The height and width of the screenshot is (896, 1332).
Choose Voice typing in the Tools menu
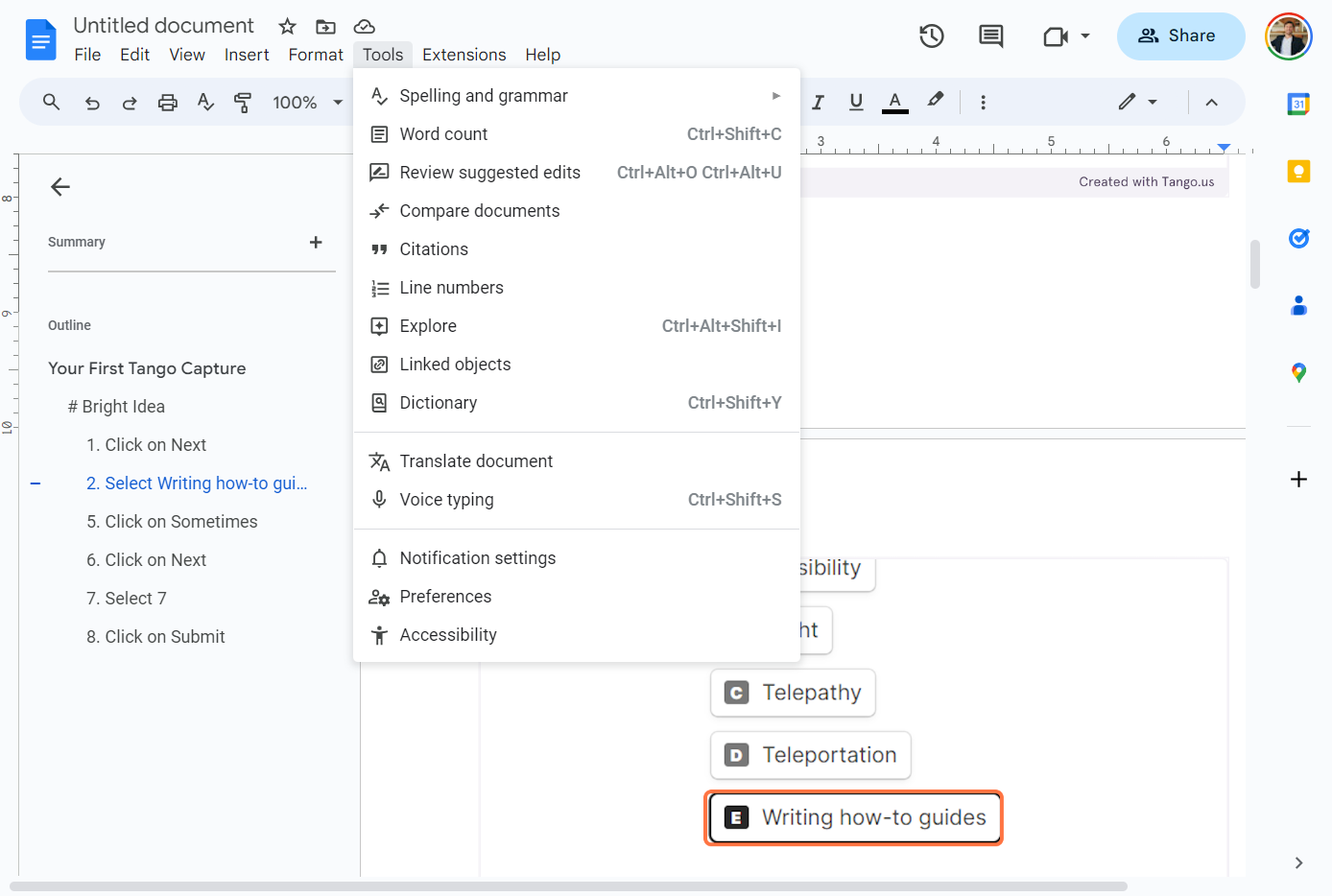[x=577, y=500]
